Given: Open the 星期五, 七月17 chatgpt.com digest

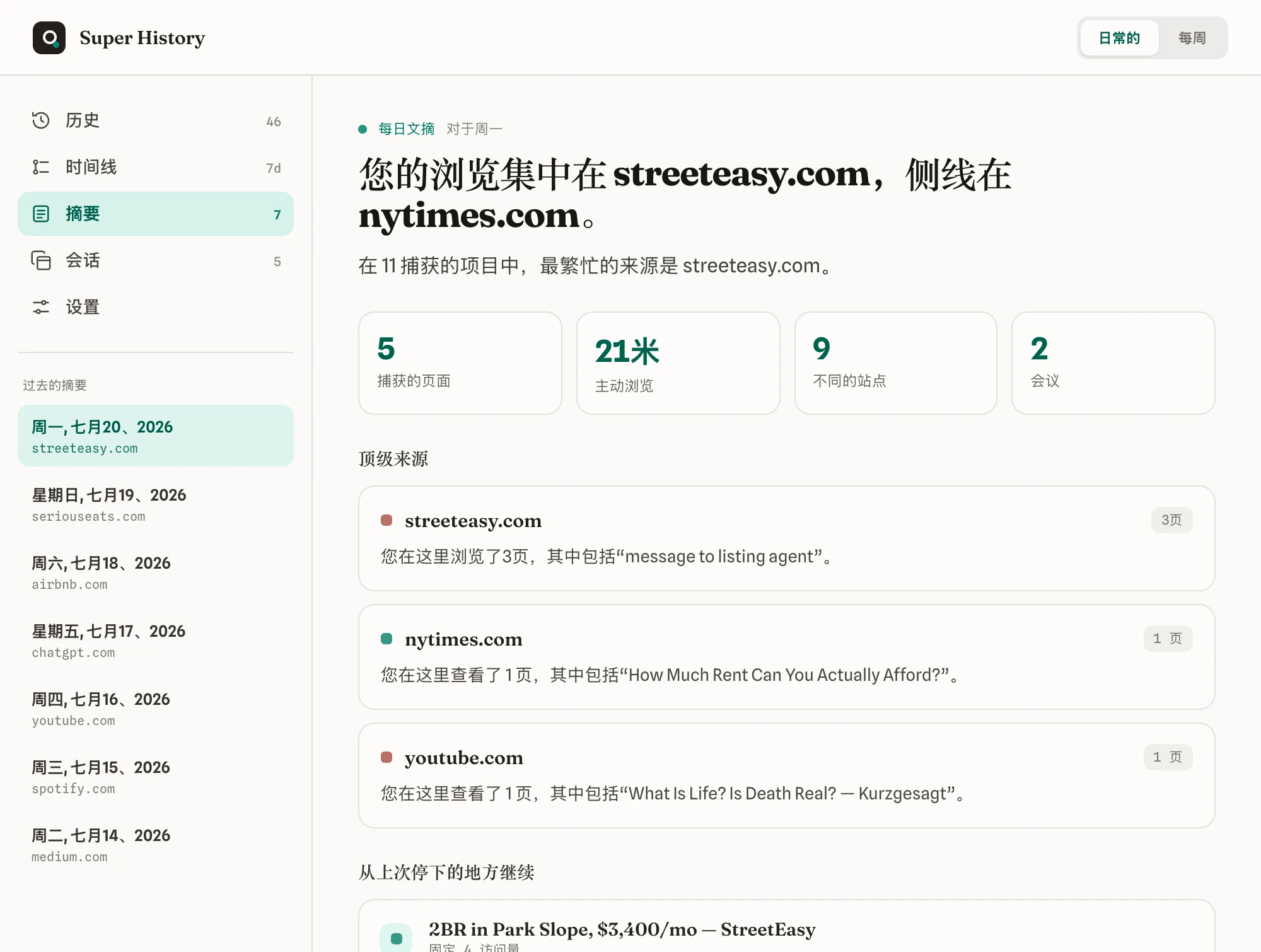Looking at the screenshot, I should [x=156, y=641].
